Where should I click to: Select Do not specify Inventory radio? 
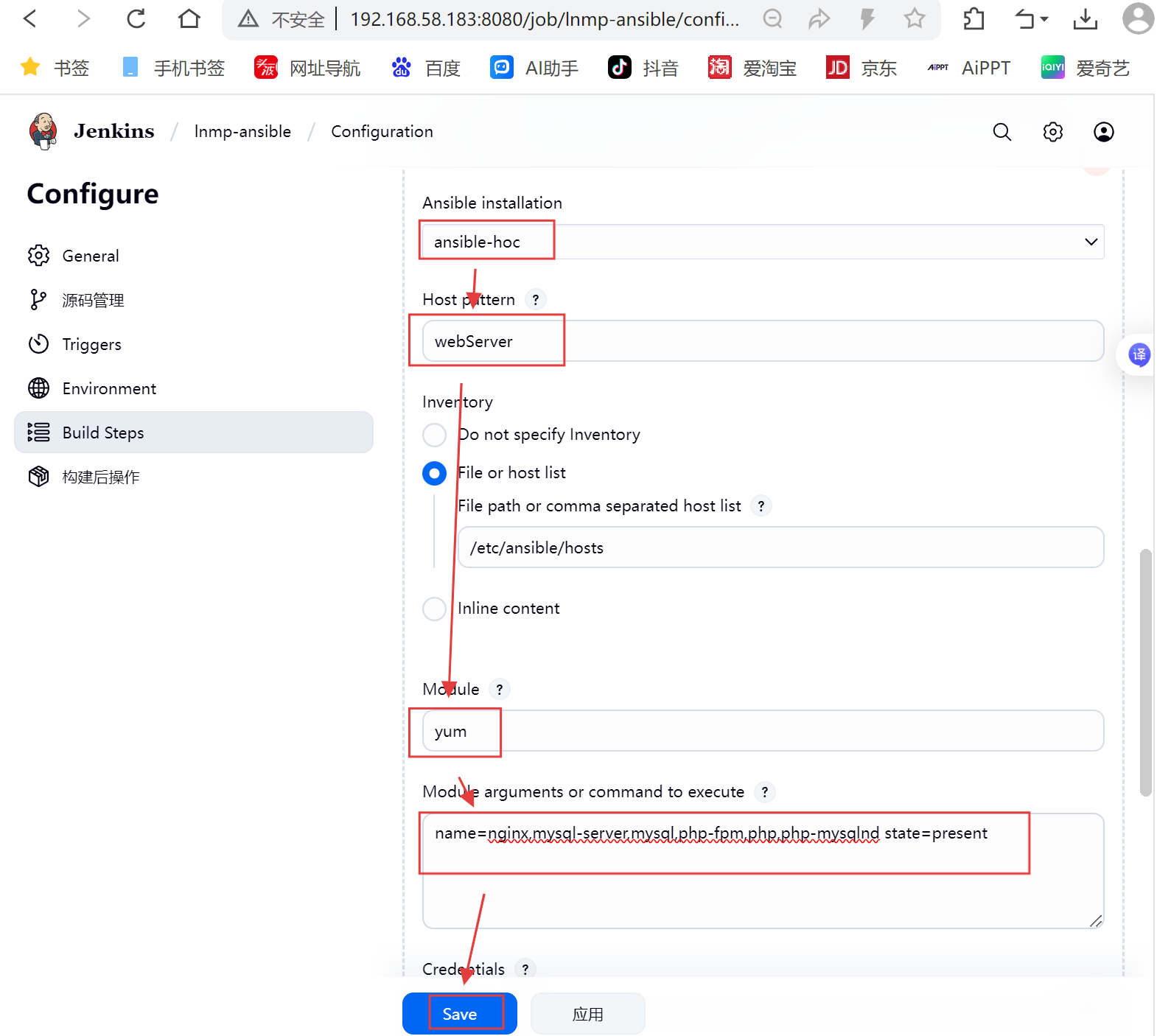[x=434, y=435]
